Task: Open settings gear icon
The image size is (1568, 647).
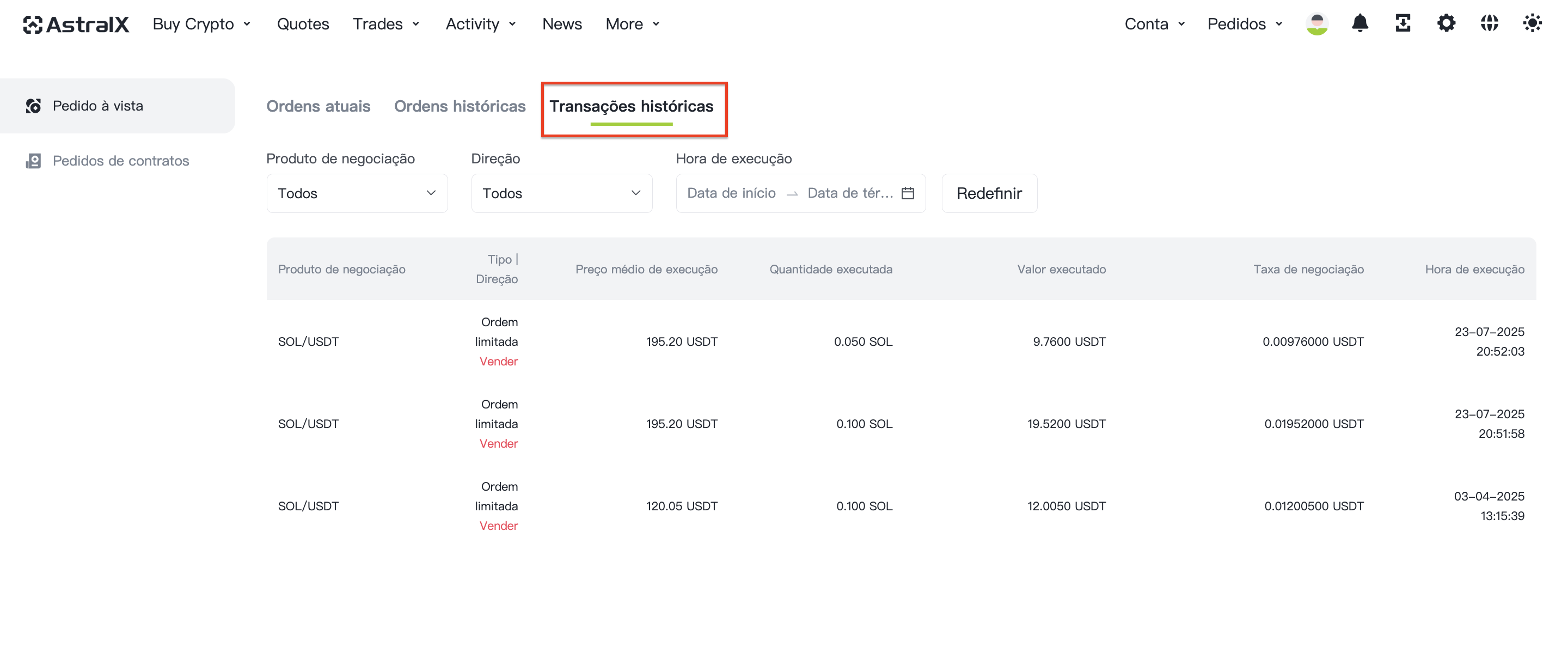Action: [1446, 24]
